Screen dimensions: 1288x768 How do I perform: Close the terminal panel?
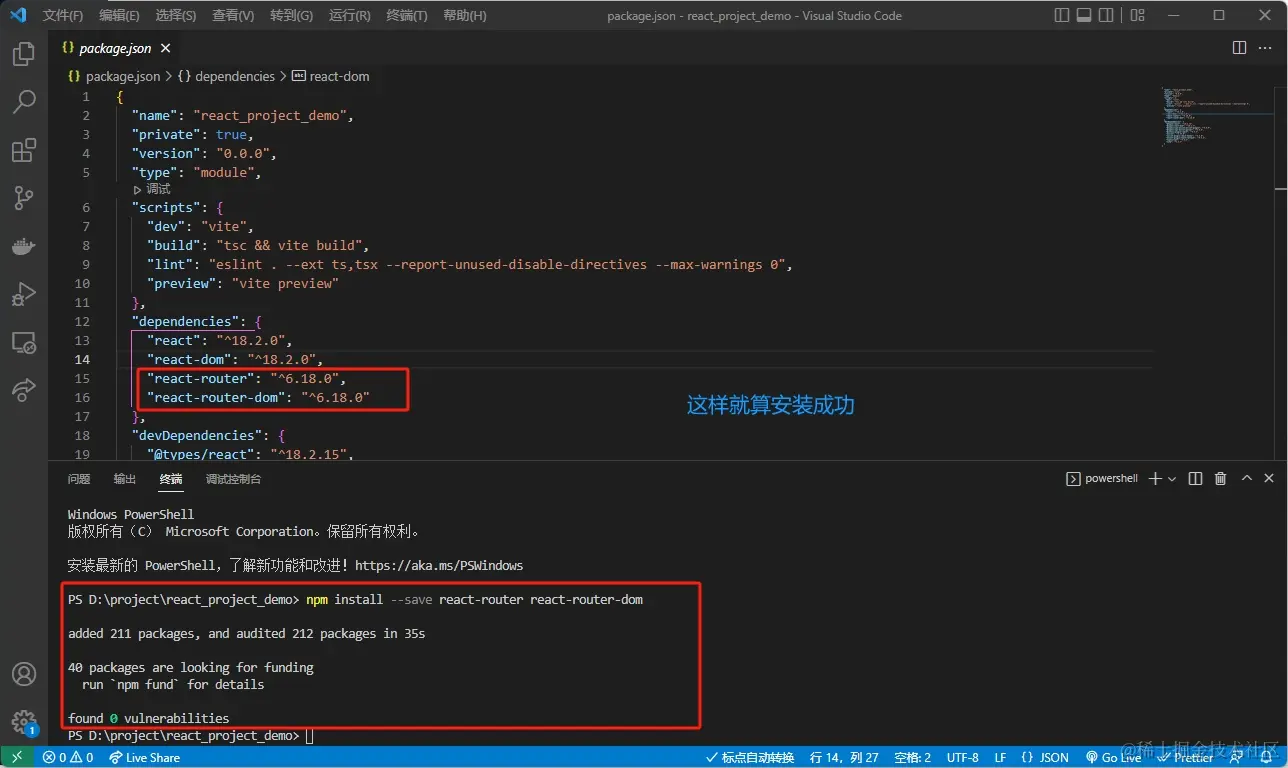[x=1271, y=479]
